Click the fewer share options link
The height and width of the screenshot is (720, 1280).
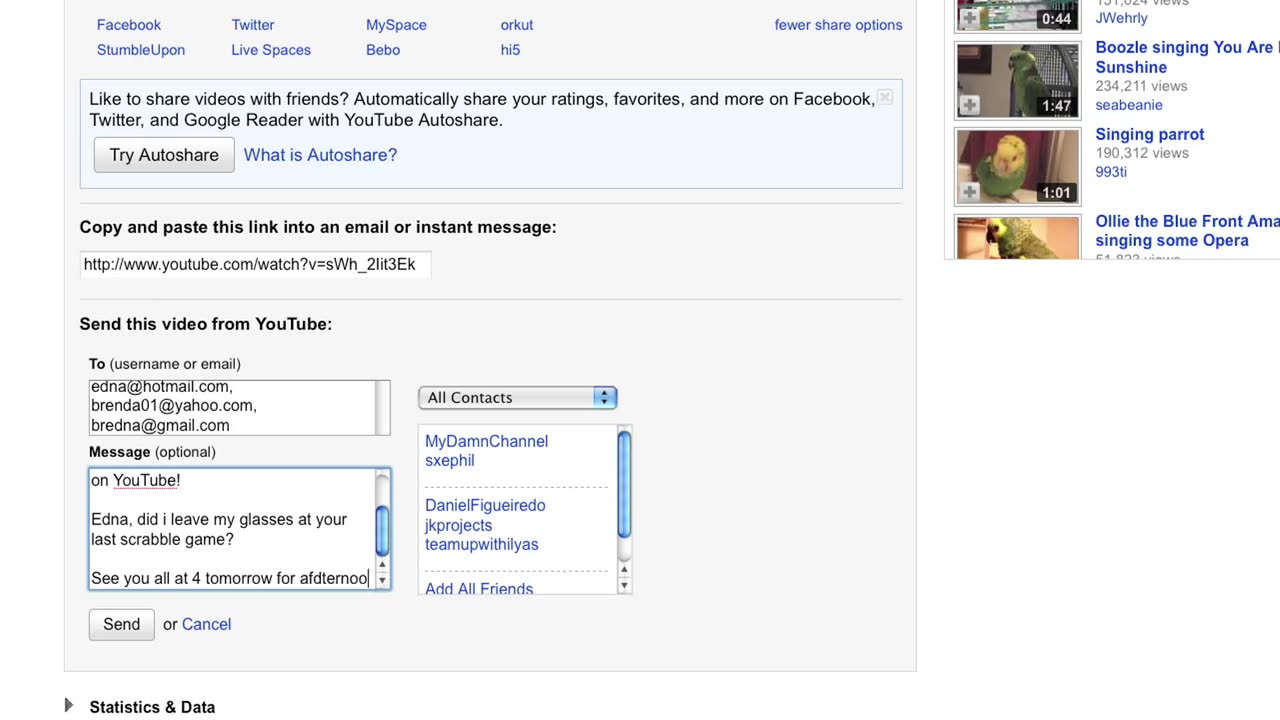click(838, 25)
